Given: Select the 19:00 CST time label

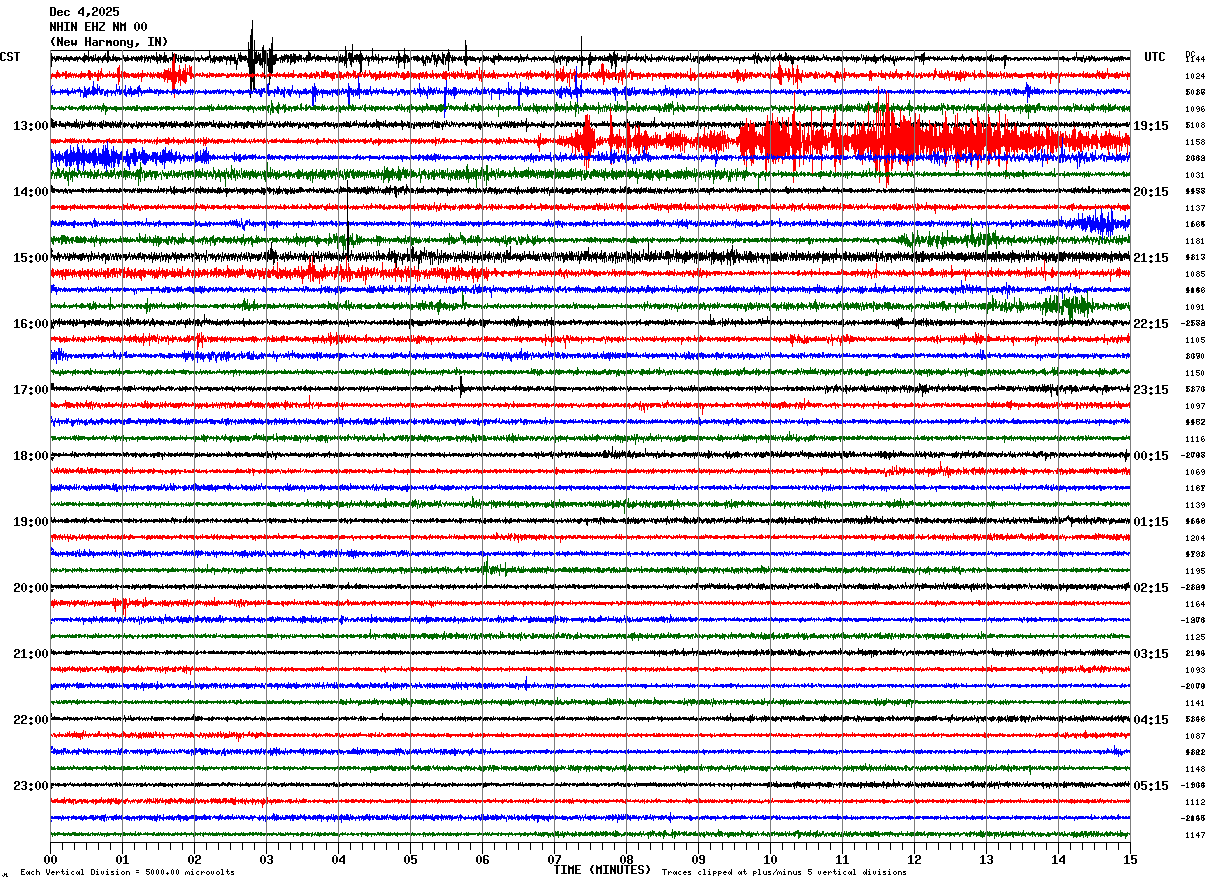Looking at the screenshot, I should pos(30,522).
